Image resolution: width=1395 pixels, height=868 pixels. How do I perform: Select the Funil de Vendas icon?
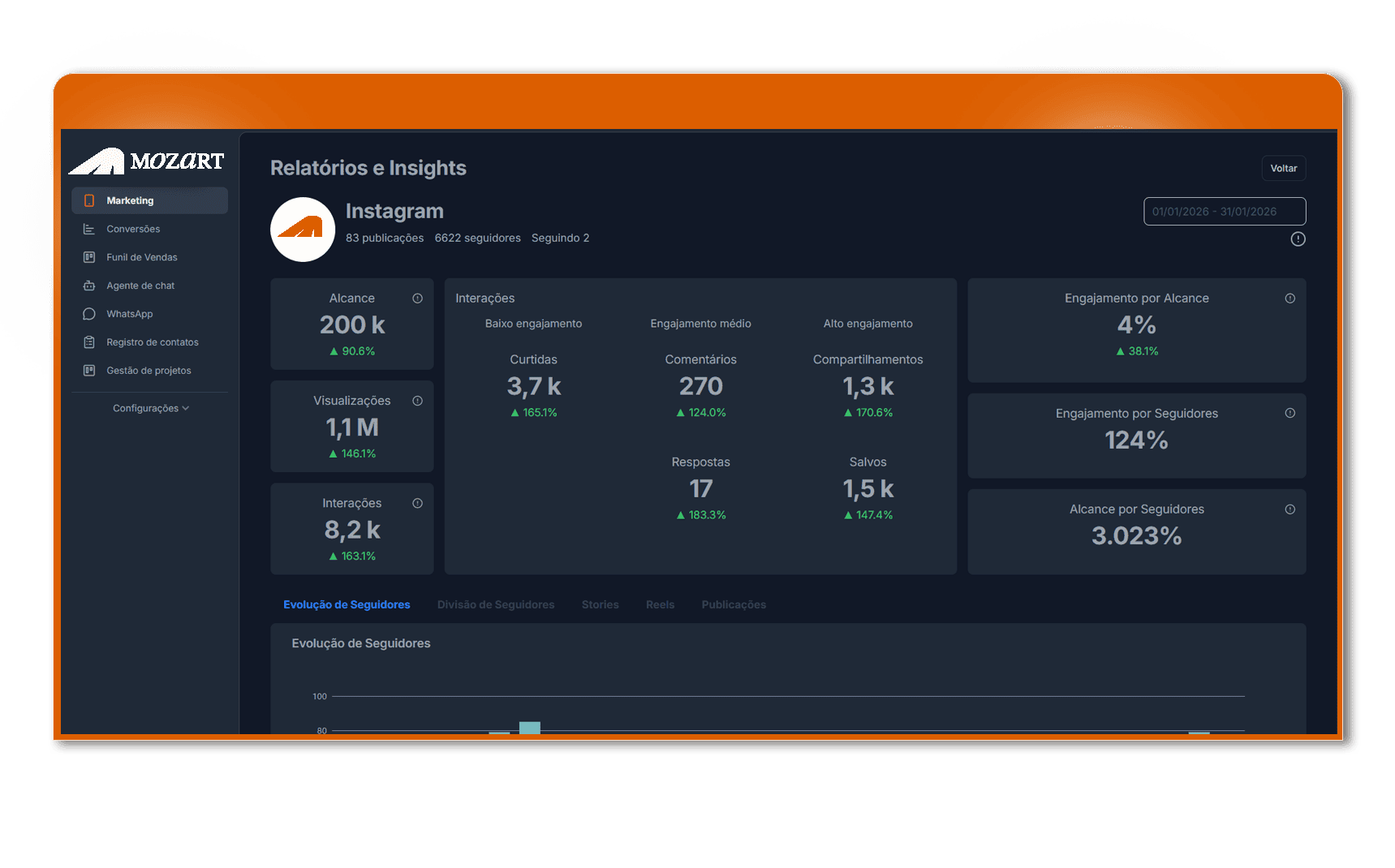(x=89, y=257)
